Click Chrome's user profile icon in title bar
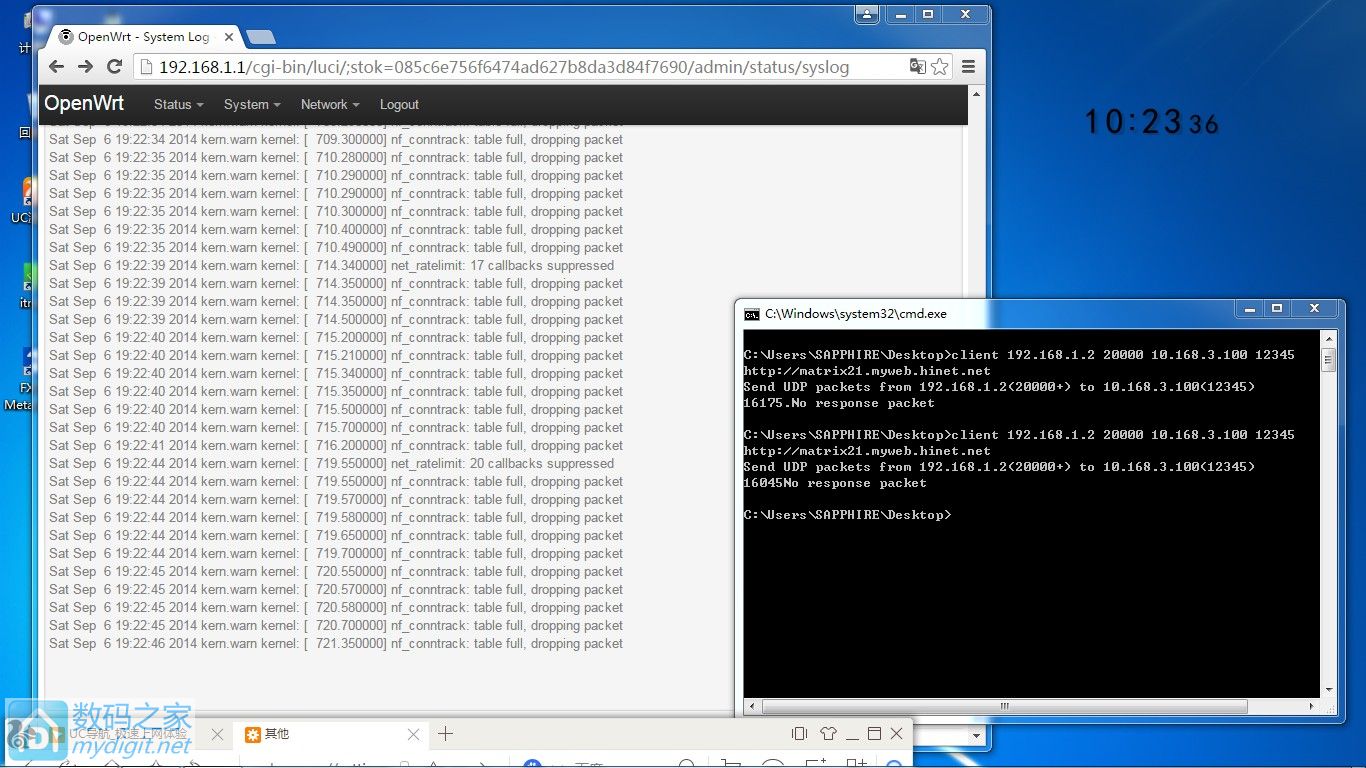 tap(867, 14)
